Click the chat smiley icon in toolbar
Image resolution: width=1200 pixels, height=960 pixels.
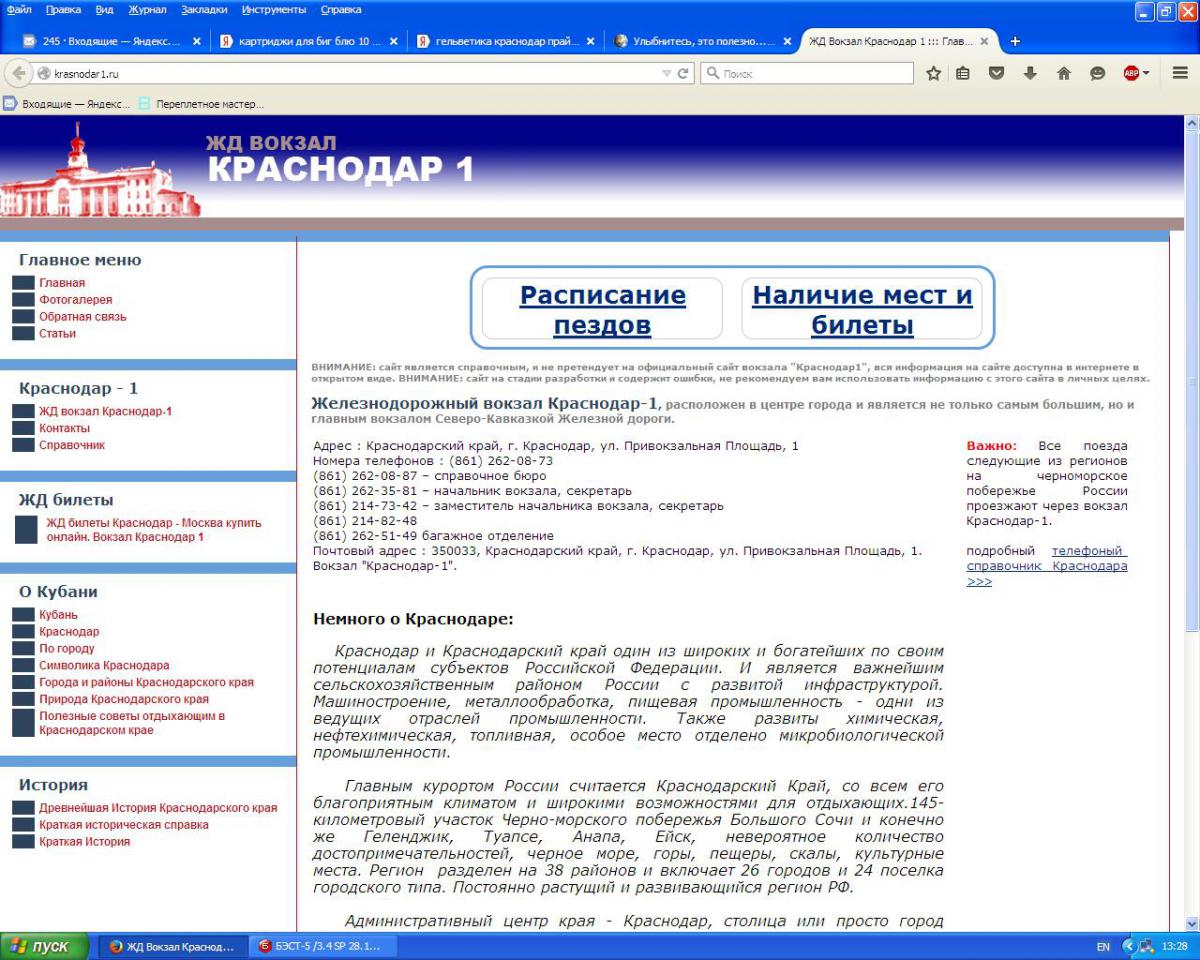pos(1097,73)
